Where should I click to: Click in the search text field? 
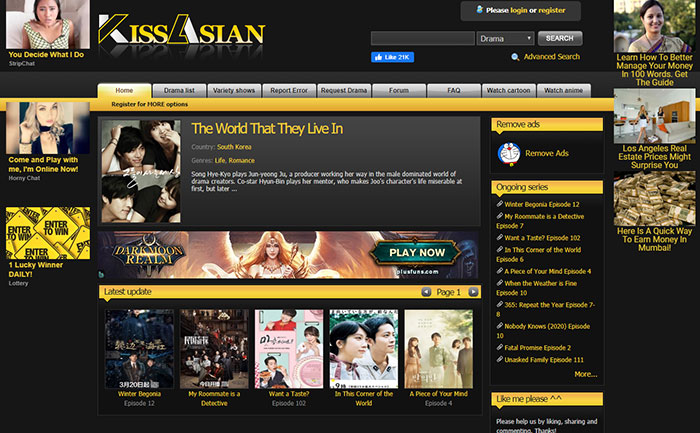point(422,39)
